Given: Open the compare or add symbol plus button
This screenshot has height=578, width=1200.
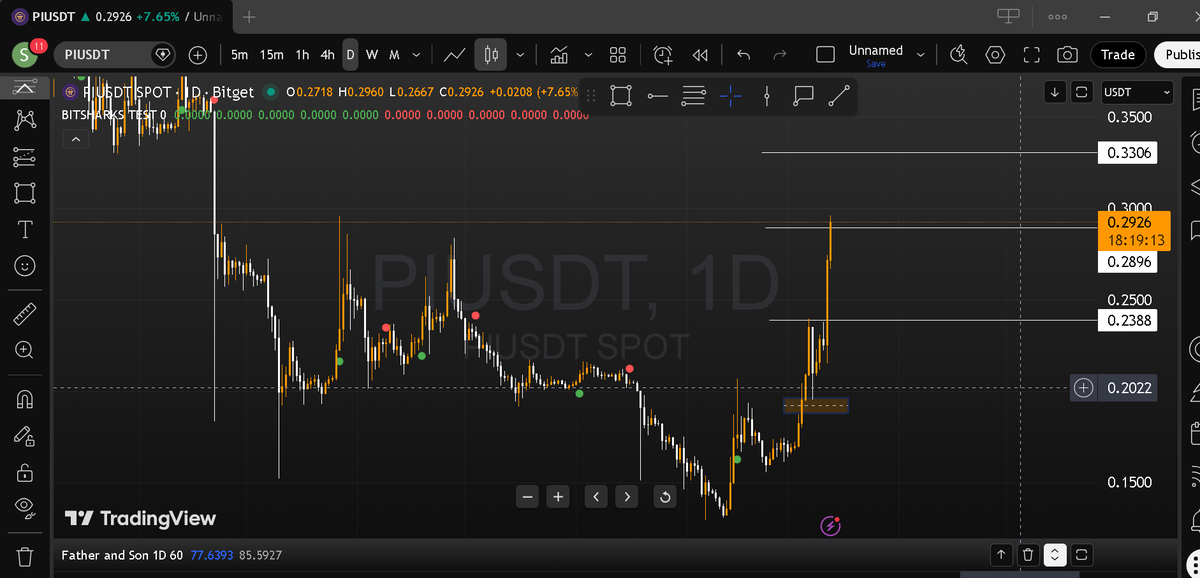Looking at the screenshot, I should click(198, 55).
